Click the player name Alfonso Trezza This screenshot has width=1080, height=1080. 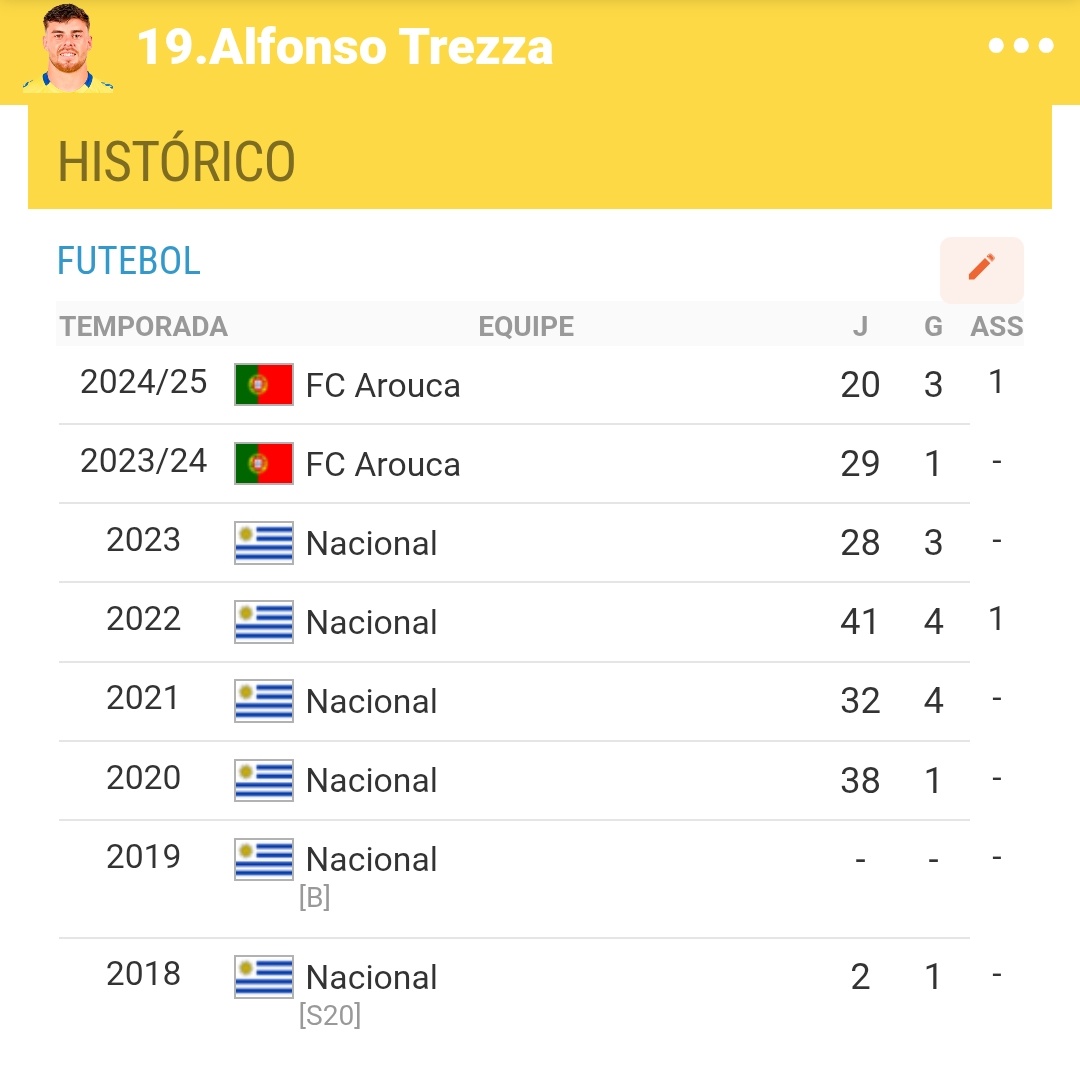pyautogui.click(x=345, y=47)
